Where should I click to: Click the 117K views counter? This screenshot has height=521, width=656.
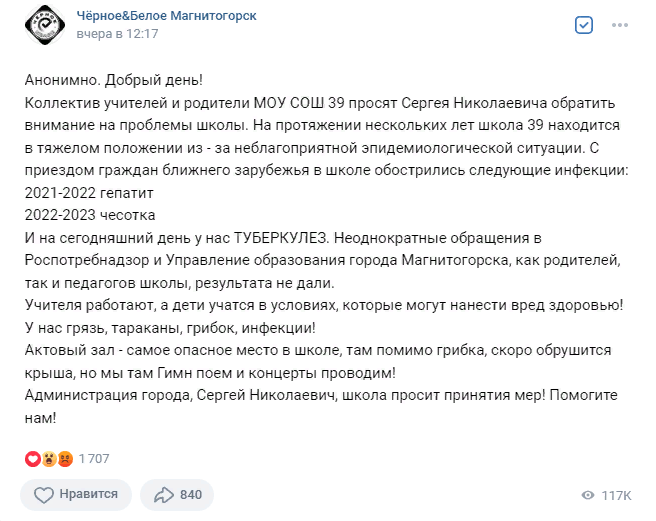(615, 496)
